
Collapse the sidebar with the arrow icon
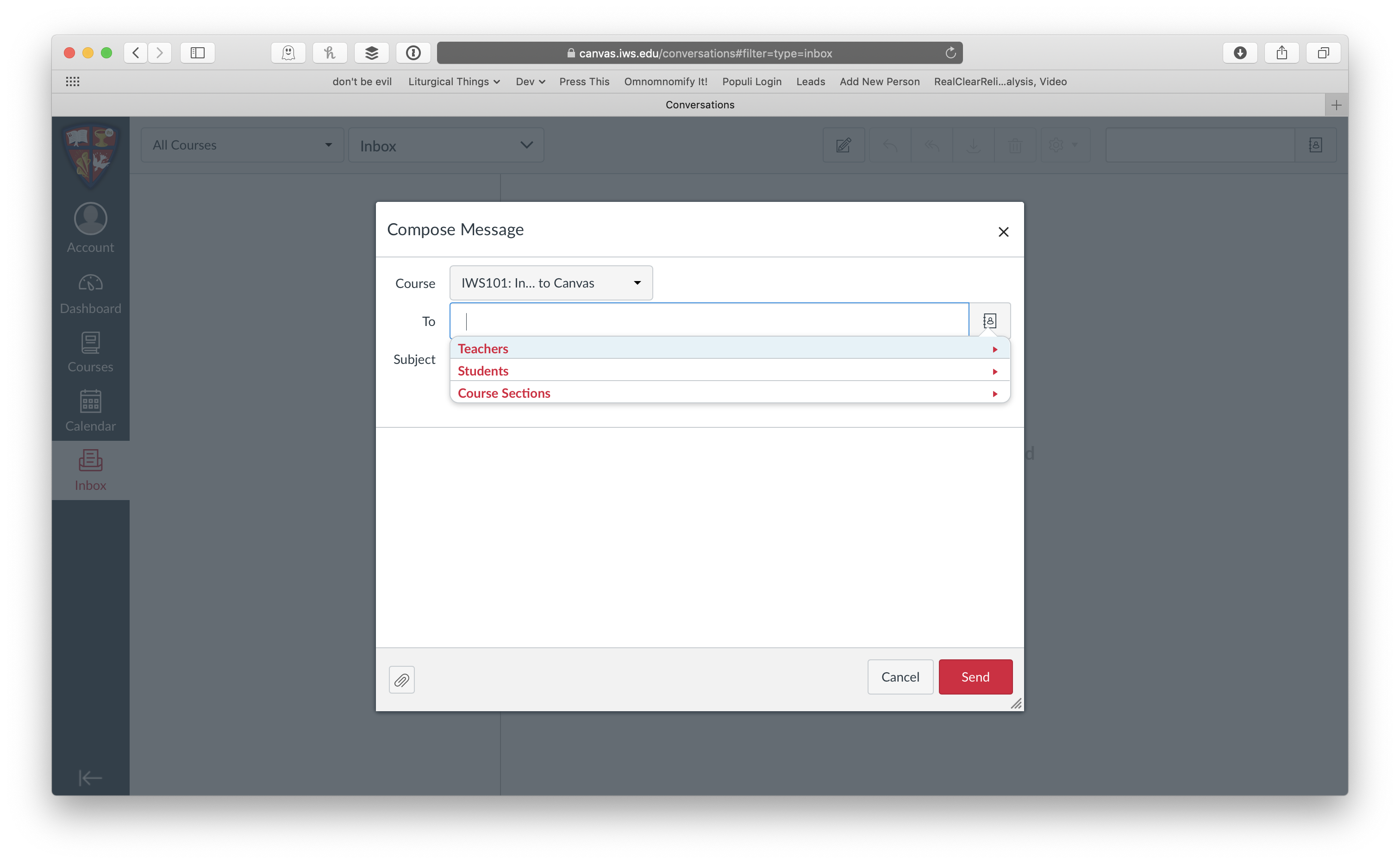click(90, 777)
